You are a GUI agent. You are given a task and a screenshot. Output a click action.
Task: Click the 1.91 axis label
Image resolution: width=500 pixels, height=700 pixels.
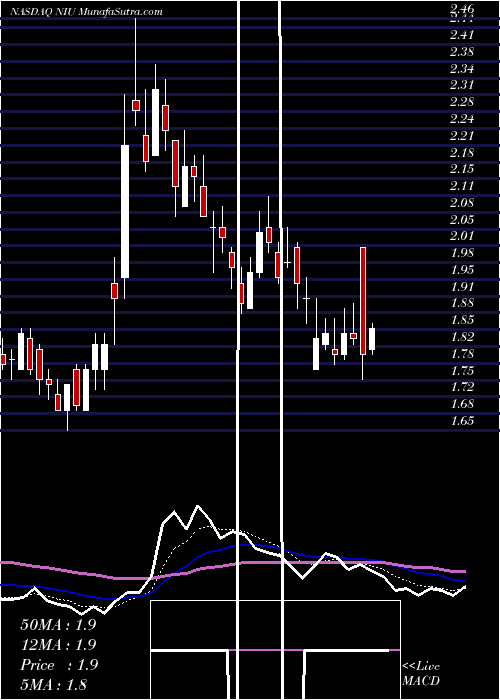461,287
